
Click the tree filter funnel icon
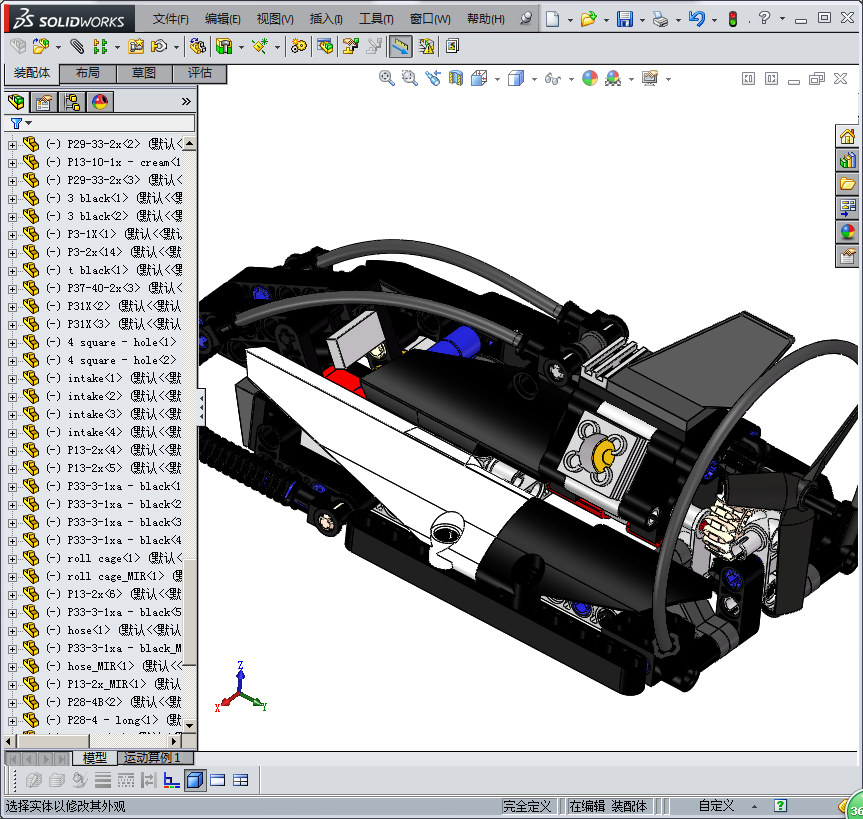(17, 123)
